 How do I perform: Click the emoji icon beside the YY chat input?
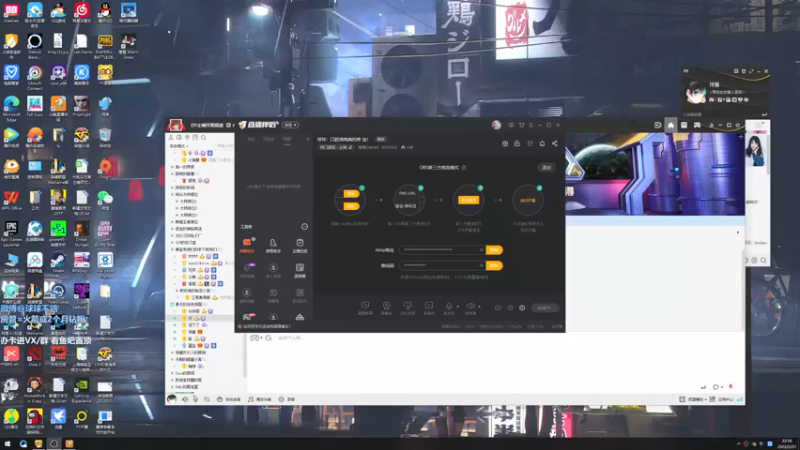coord(269,338)
